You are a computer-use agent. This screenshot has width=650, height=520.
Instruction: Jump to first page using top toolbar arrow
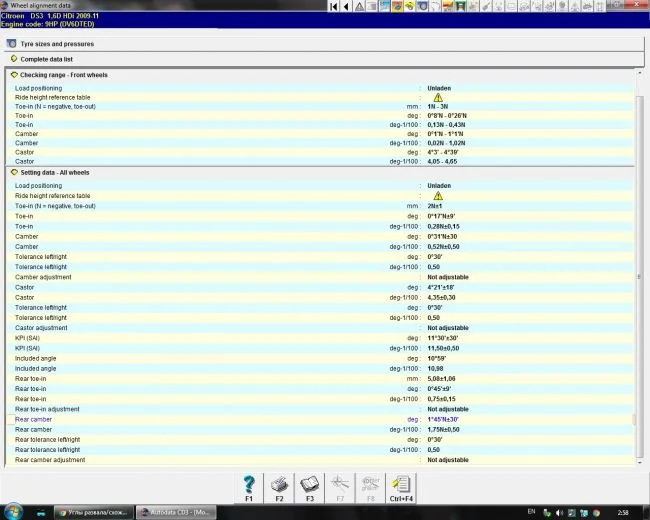[334, 6]
